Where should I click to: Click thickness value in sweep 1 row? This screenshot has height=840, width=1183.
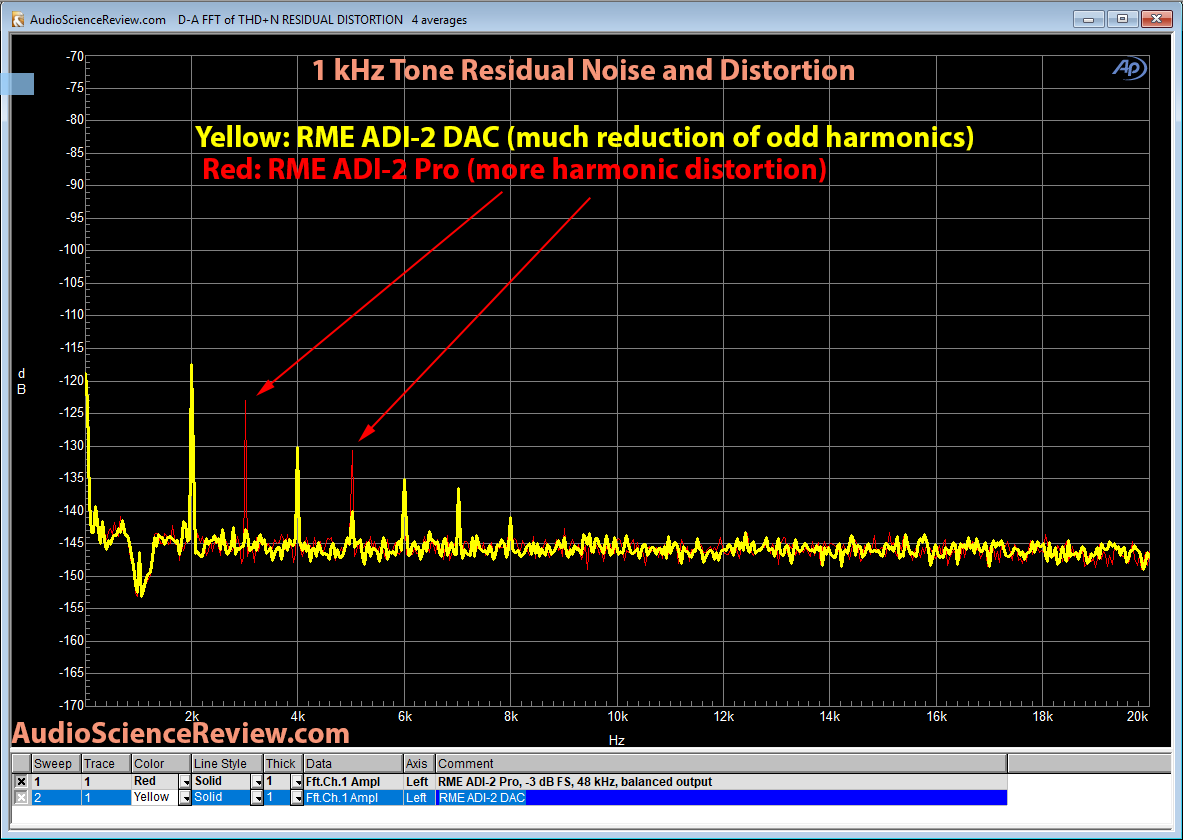[x=277, y=782]
